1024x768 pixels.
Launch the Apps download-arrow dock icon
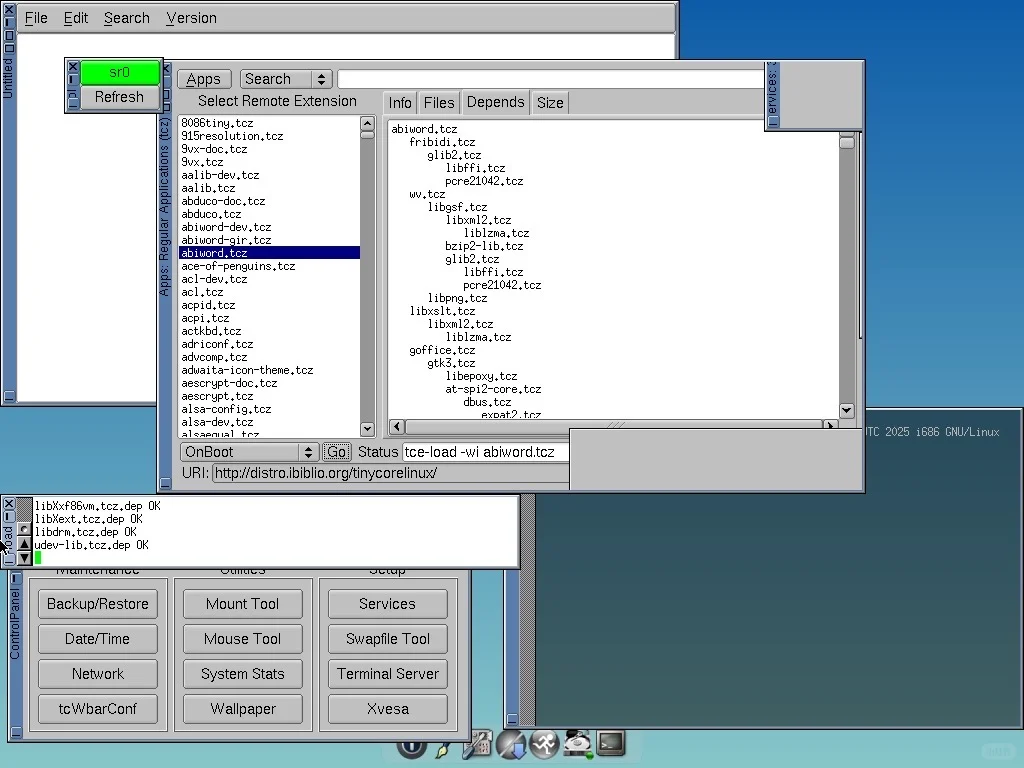[511, 744]
